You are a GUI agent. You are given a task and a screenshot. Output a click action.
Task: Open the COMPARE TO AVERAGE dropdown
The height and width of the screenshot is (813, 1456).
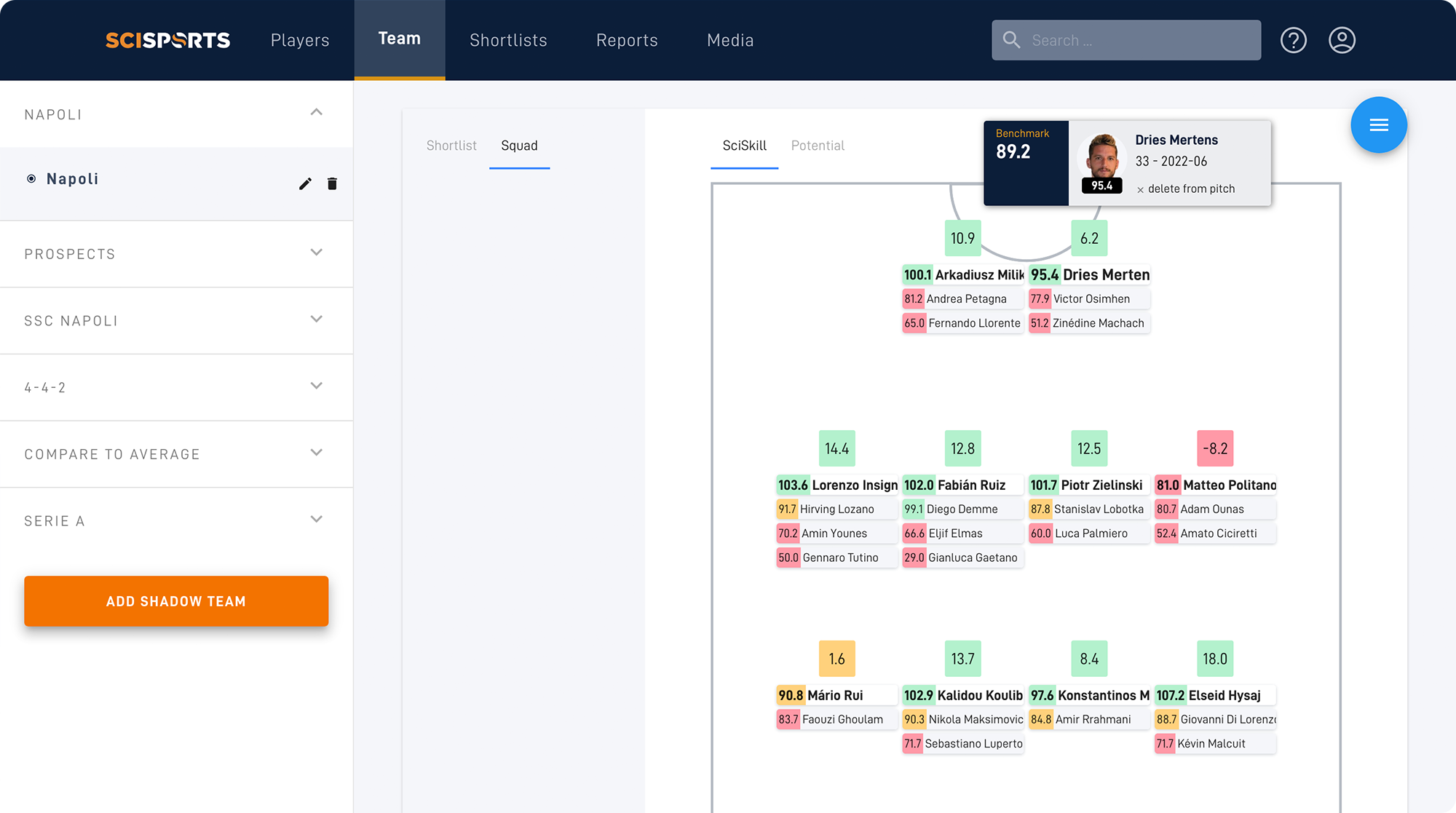316,453
